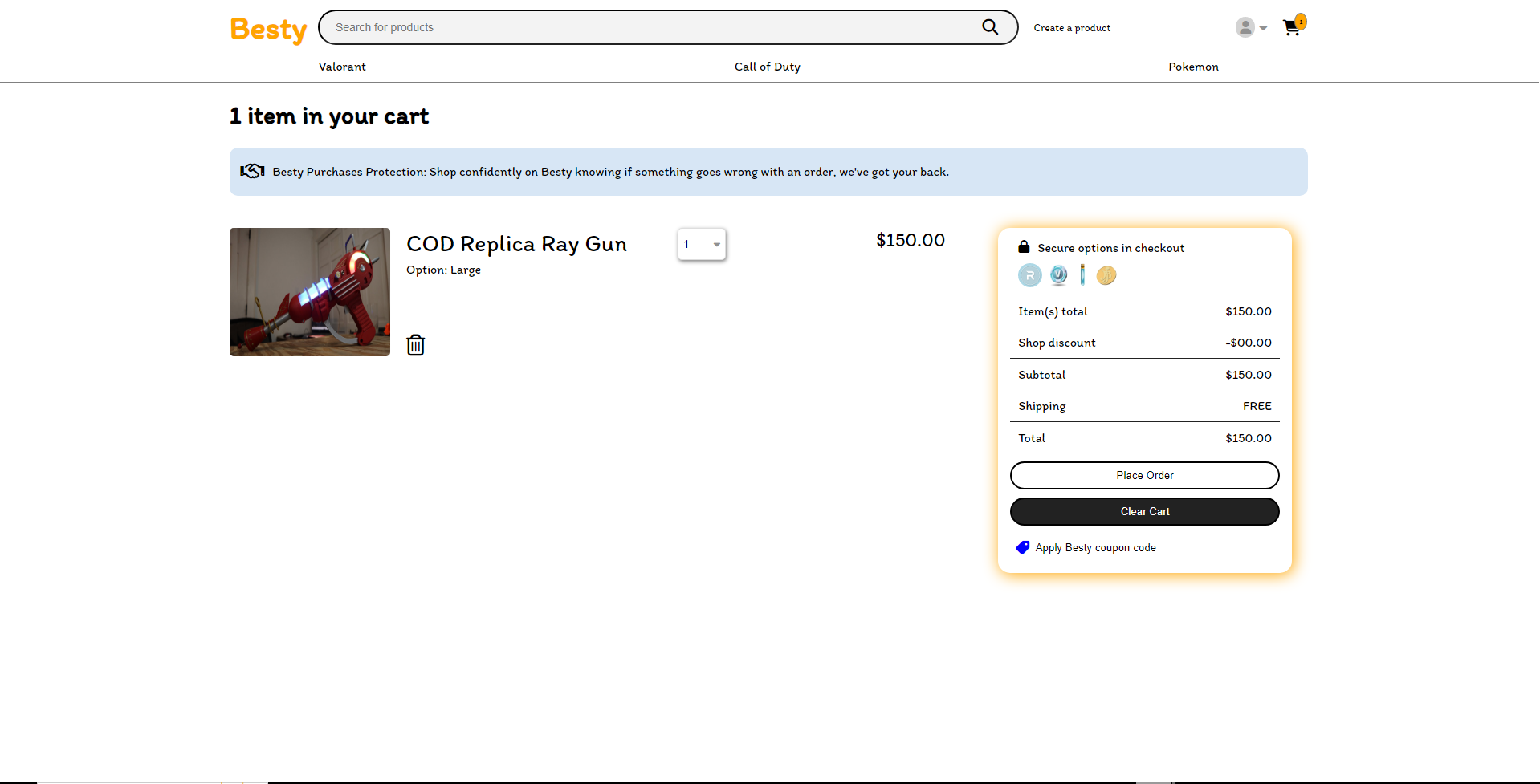The width and height of the screenshot is (1540, 784).
Task: Click the Besty Purchases Protection message
Action: pyautogui.click(x=610, y=172)
